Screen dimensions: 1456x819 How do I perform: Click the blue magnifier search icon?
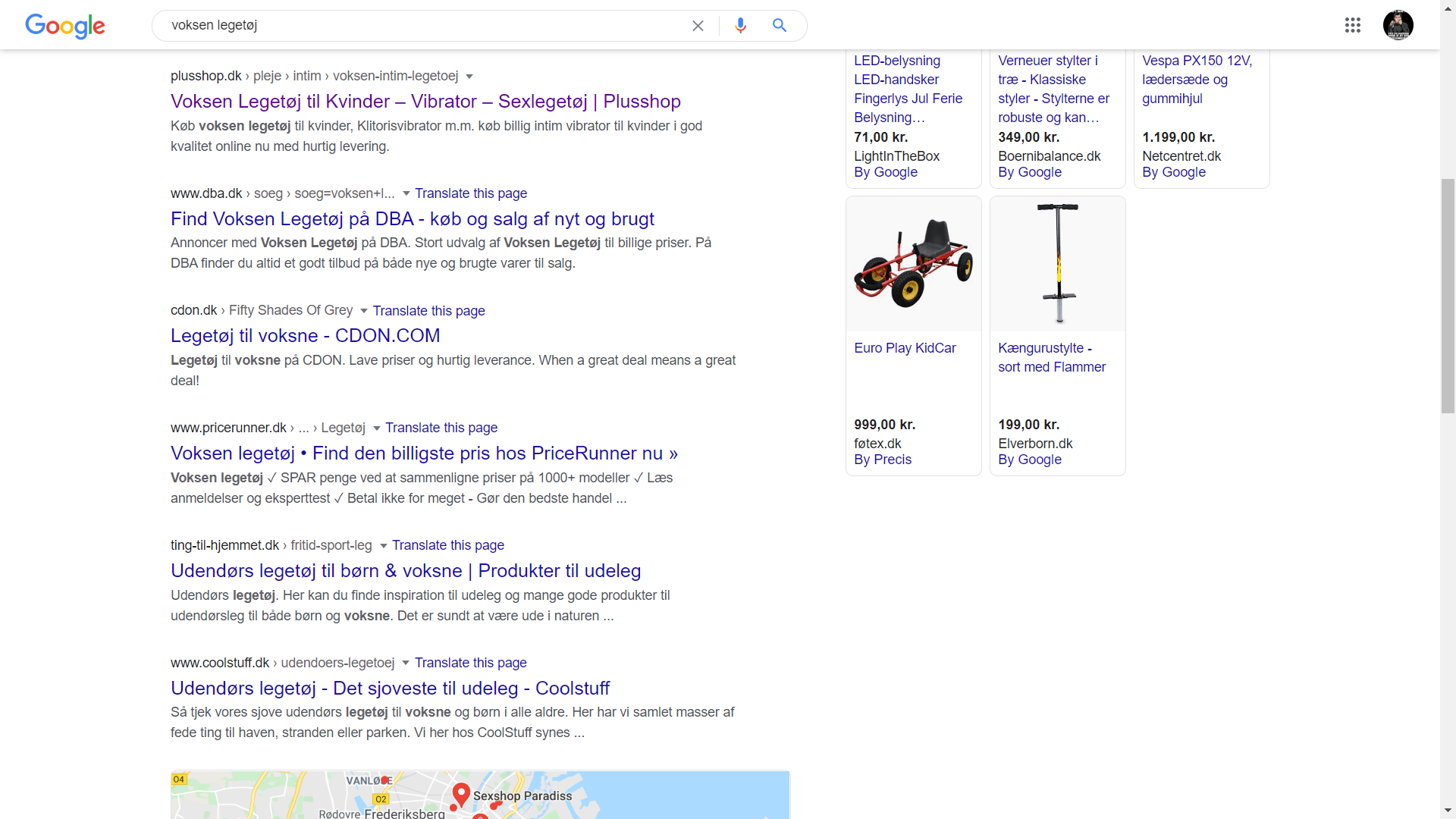tap(780, 26)
